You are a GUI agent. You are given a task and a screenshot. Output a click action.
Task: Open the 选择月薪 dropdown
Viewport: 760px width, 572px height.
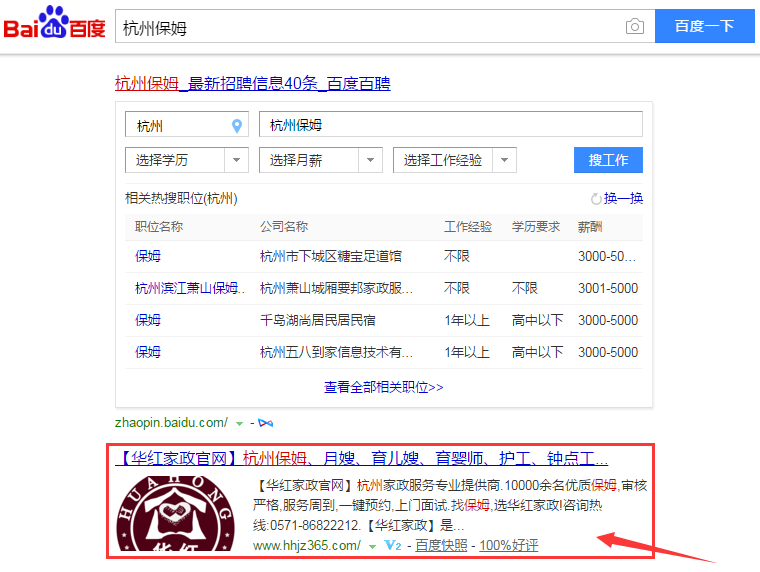pos(321,160)
